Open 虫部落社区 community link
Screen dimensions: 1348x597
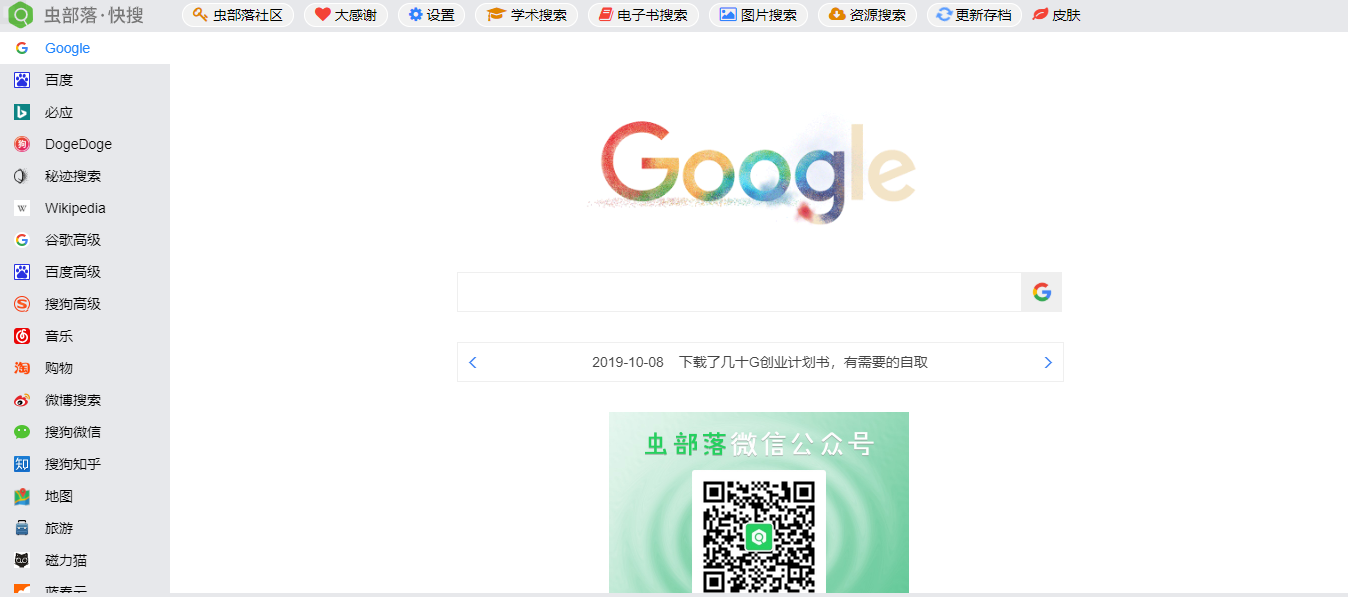(x=238, y=15)
